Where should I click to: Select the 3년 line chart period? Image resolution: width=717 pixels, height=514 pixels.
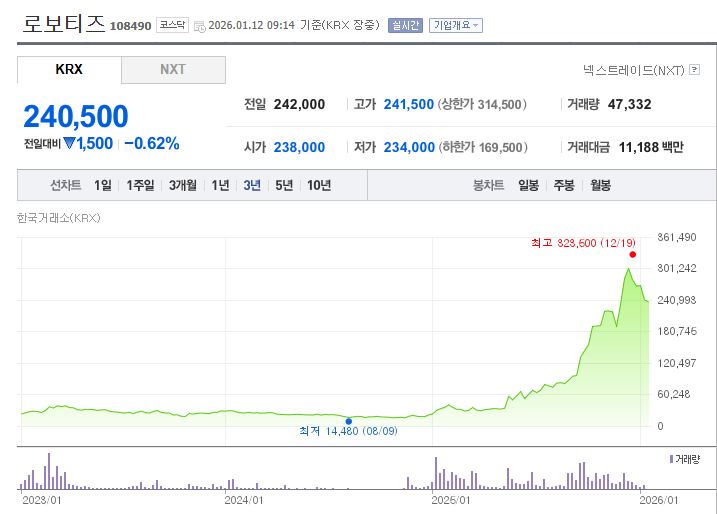click(x=252, y=185)
